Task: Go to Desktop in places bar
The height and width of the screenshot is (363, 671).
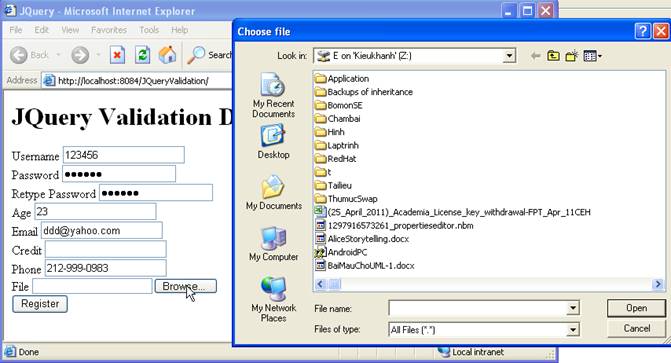Action: click(273, 142)
